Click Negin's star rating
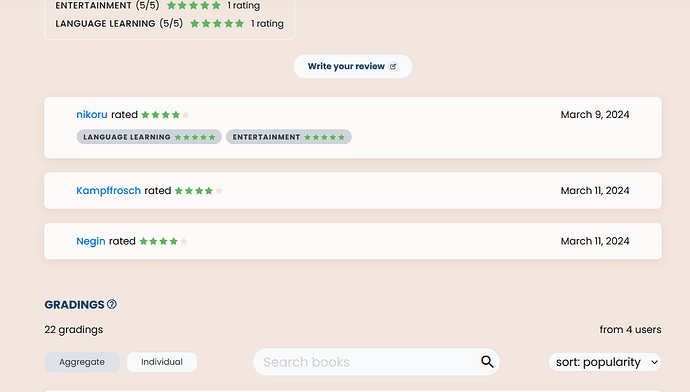The image size is (690, 392). [163, 241]
